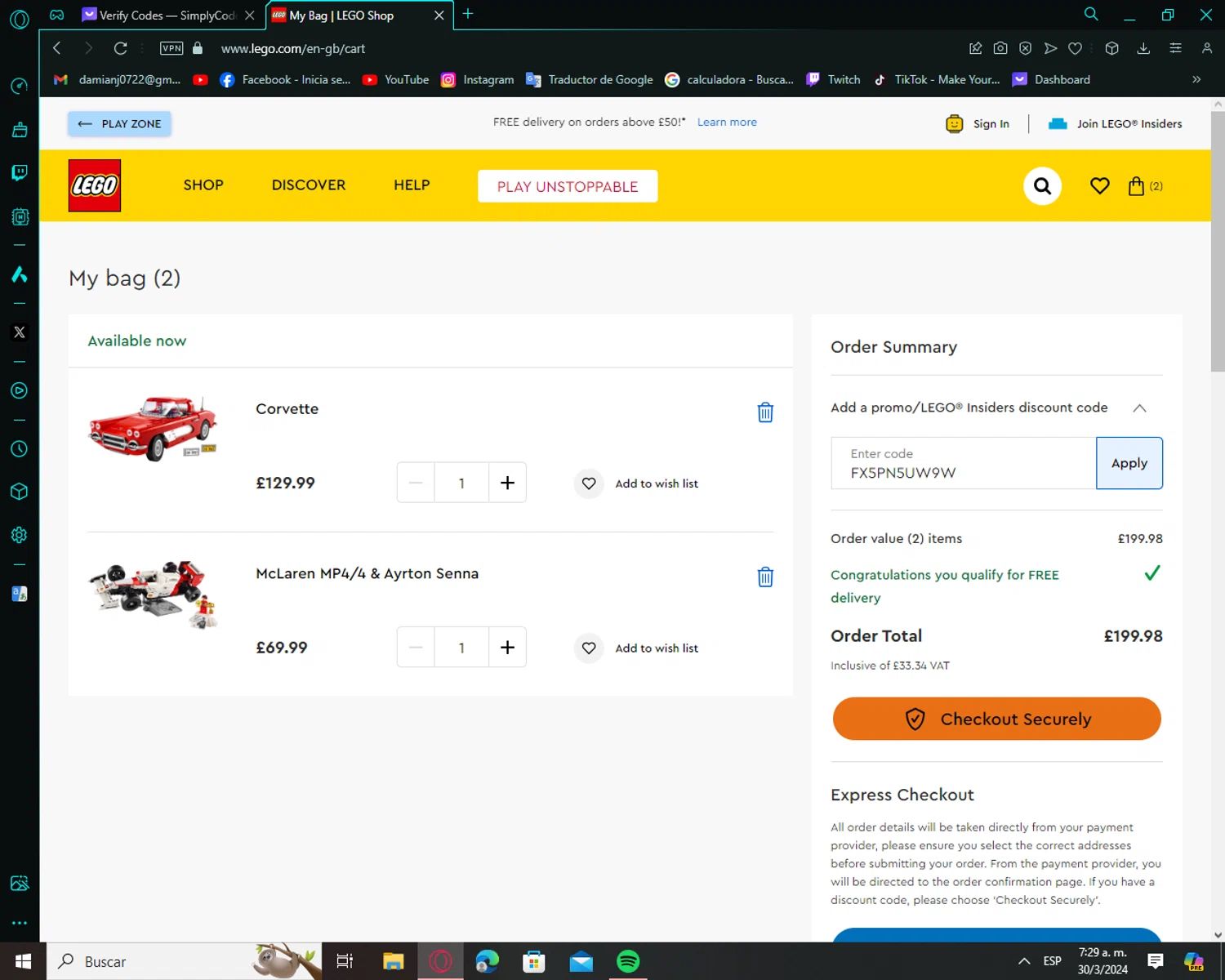This screenshot has height=980, width=1225.
Task: Open the Instagram bookmark
Action: coord(478,79)
